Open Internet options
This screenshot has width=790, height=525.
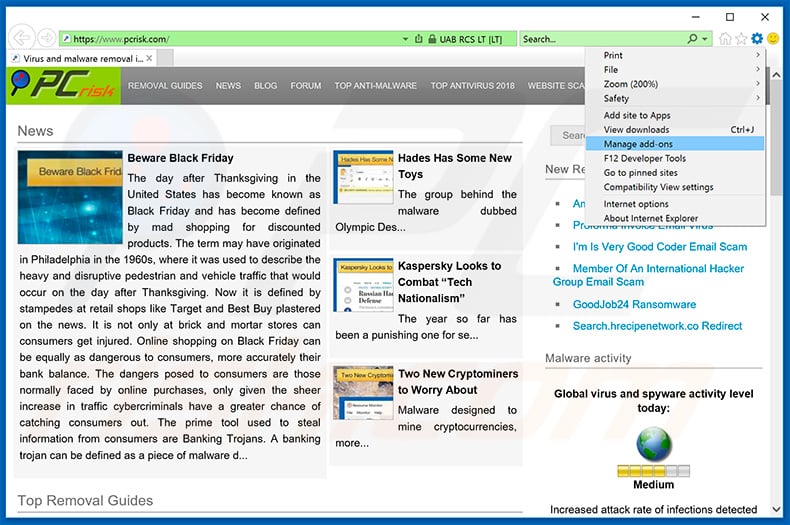click(675, 204)
